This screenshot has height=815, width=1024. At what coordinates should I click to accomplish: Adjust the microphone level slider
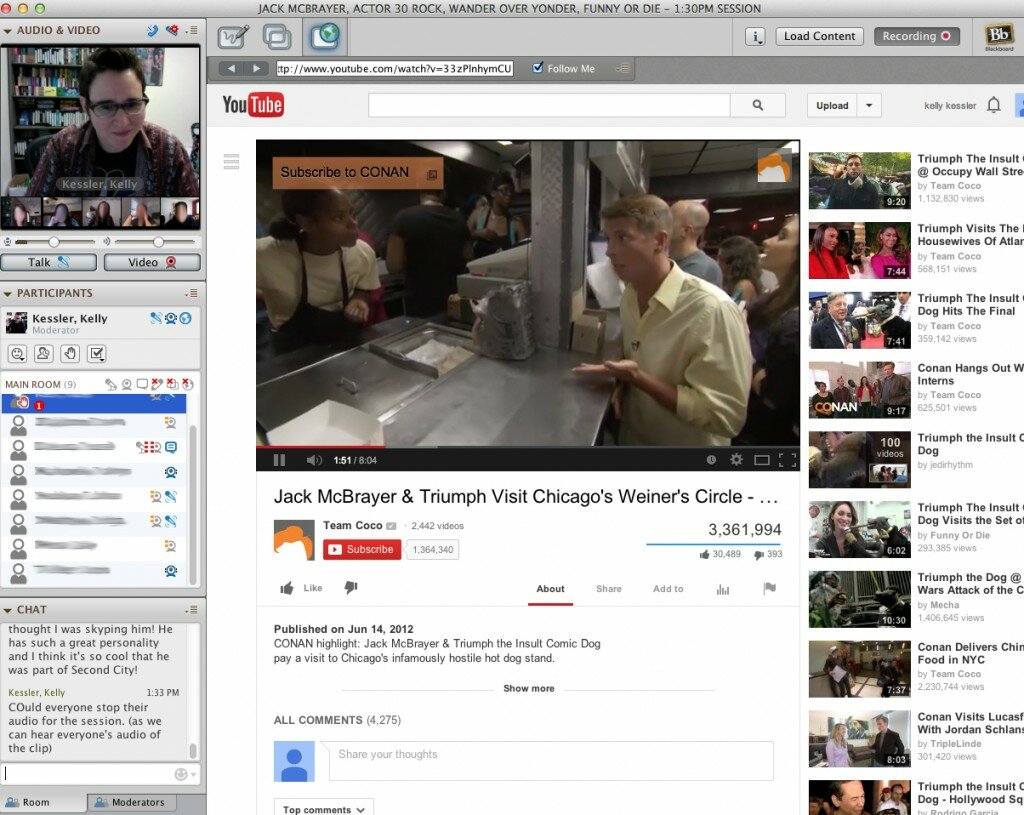[54, 242]
